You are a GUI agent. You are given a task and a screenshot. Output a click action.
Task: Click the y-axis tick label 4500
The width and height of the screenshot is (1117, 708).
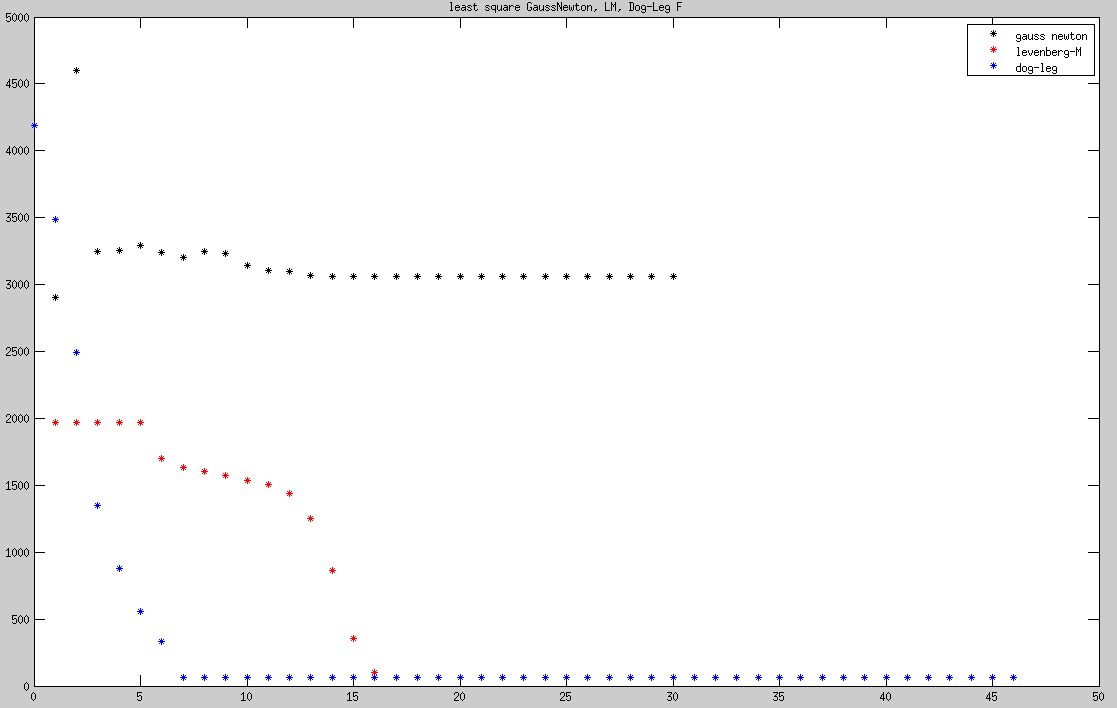pos(17,84)
